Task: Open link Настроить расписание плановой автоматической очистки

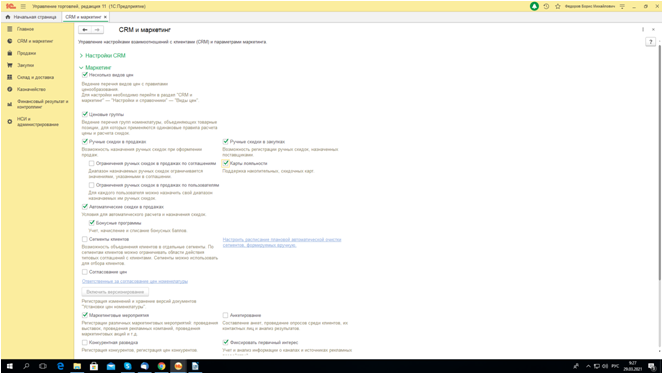Action: pyautogui.click(x=282, y=242)
